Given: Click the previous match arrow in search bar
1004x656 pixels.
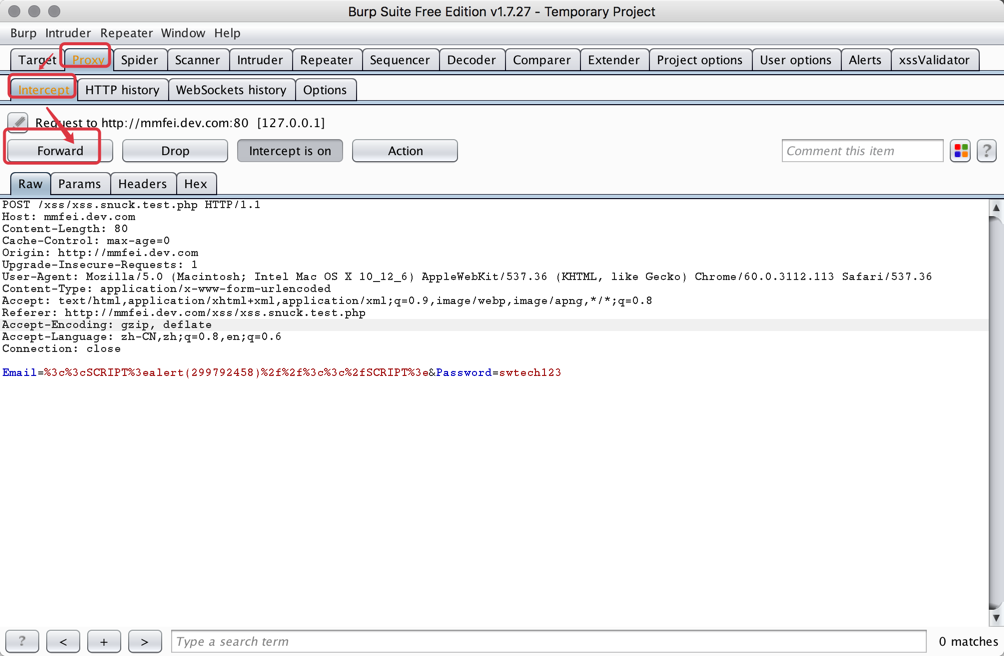Looking at the screenshot, I should (62, 641).
